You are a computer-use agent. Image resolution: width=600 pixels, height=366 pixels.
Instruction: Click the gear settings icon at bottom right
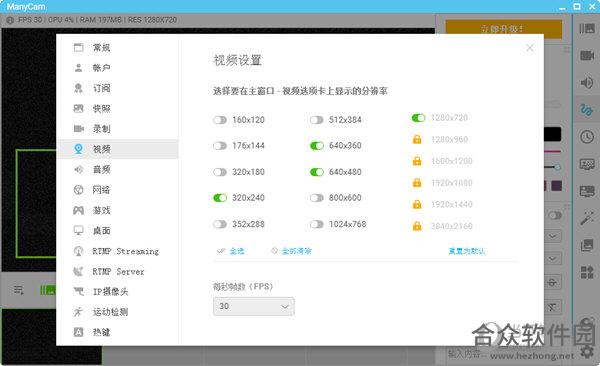point(587,351)
